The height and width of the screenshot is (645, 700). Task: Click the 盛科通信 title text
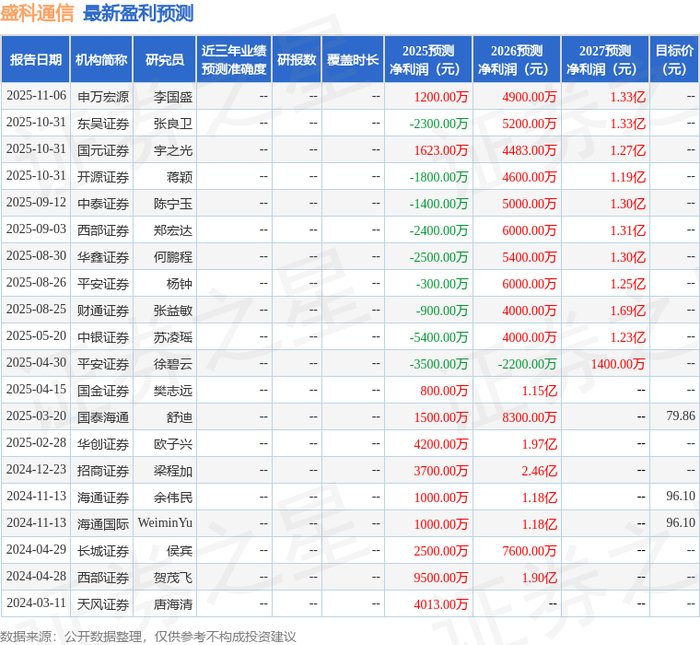[x=37, y=13]
